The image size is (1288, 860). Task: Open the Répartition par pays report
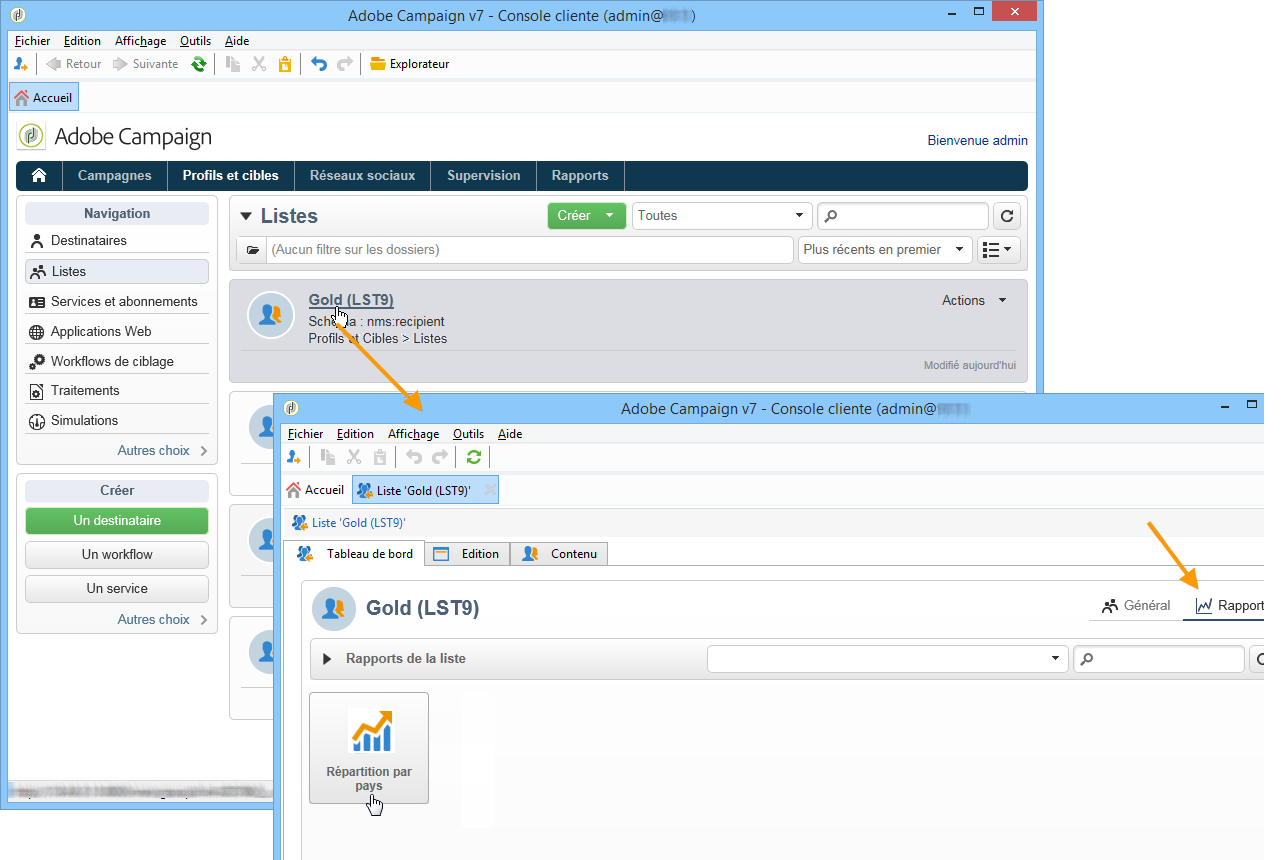(x=369, y=748)
